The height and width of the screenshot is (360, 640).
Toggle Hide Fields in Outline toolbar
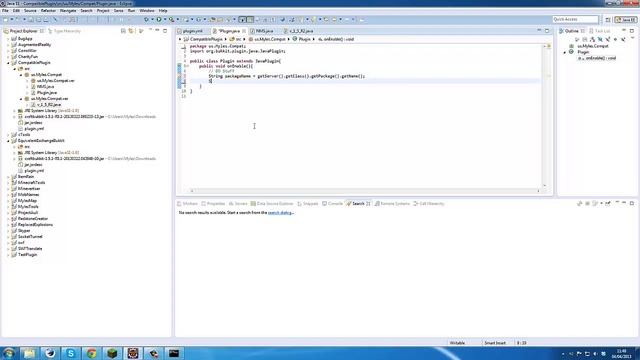(x=600, y=39)
